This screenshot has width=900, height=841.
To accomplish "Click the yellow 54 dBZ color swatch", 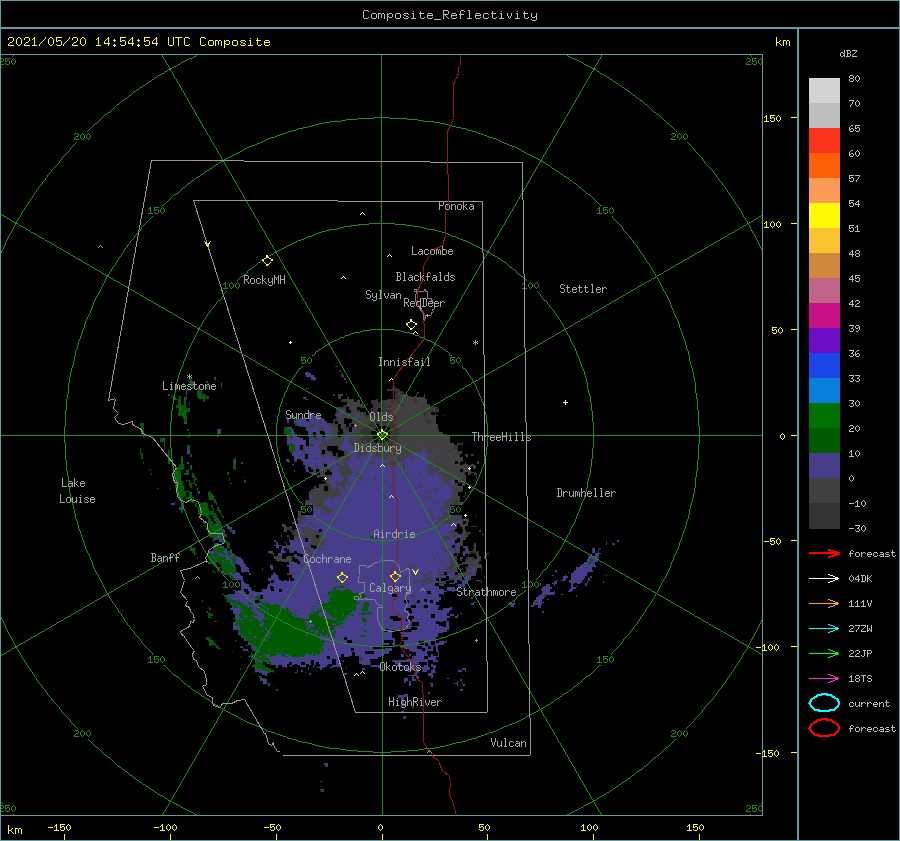I will [824, 216].
